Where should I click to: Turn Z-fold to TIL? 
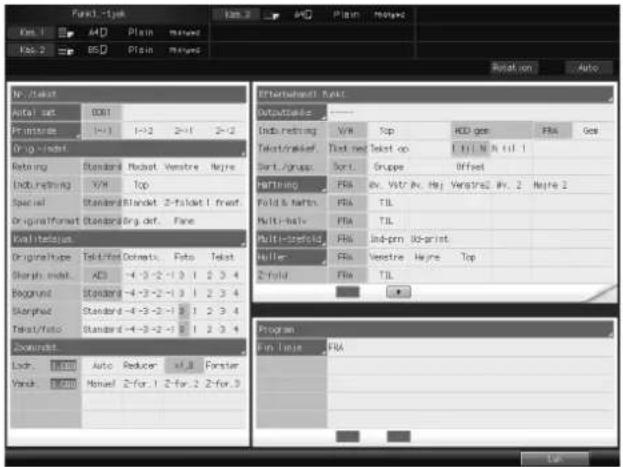(x=386, y=275)
